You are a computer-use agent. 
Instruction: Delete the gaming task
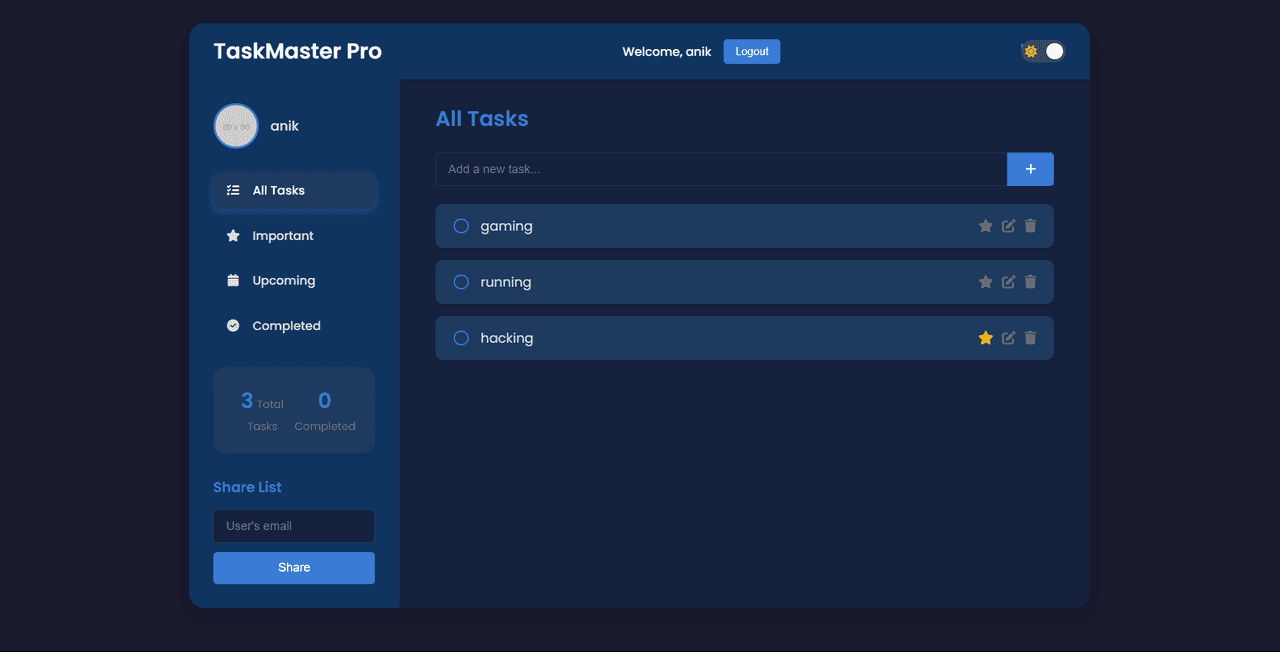[1030, 226]
